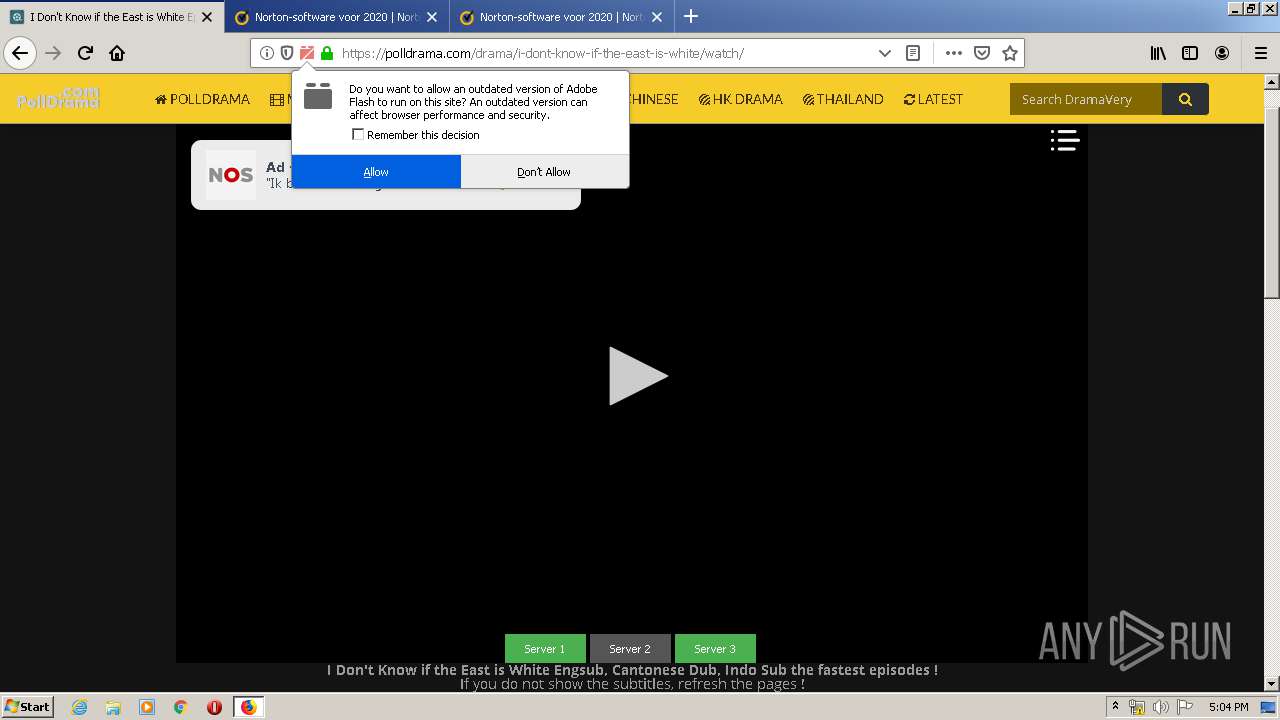The width and height of the screenshot is (1280, 720).
Task: Open the Firefox hamburger application menu
Action: pyautogui.click(x=1261, y=53)
